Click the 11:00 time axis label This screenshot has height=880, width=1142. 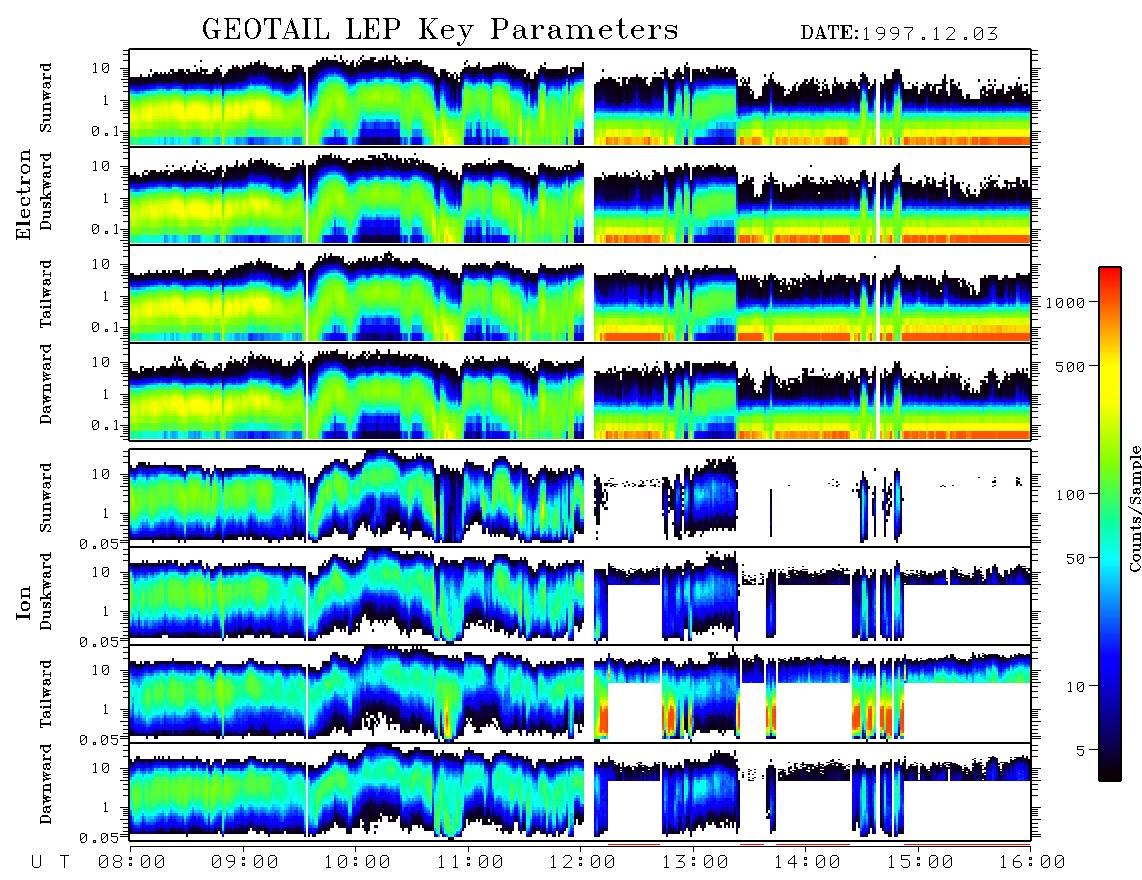pyautogui.click(x=470, y=862)
